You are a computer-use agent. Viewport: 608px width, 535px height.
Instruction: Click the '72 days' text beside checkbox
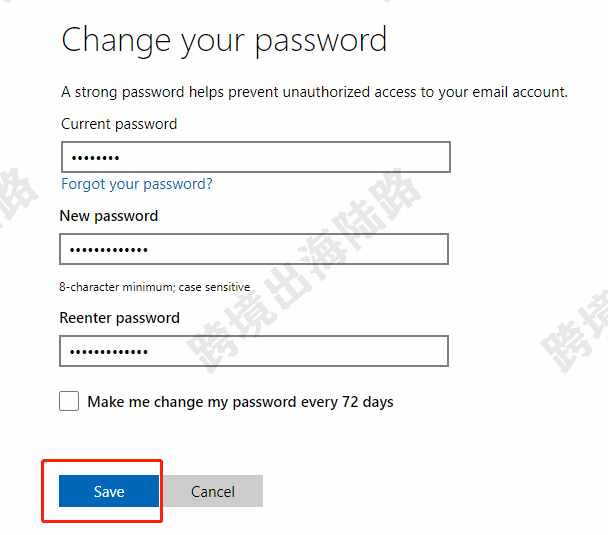pyautogui.click(x=368, y=402)
